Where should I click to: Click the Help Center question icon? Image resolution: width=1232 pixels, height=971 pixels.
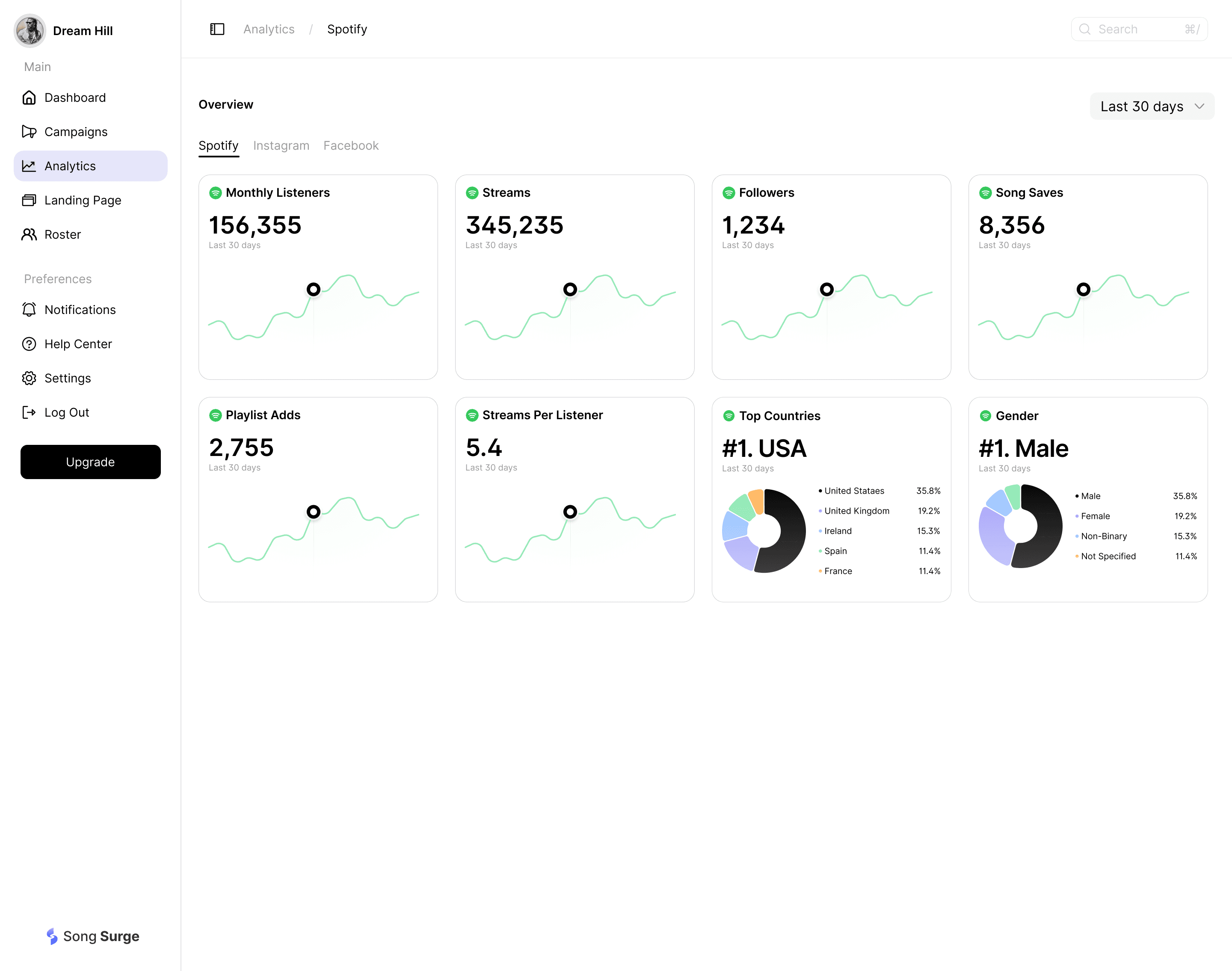[x=29, y=344]
